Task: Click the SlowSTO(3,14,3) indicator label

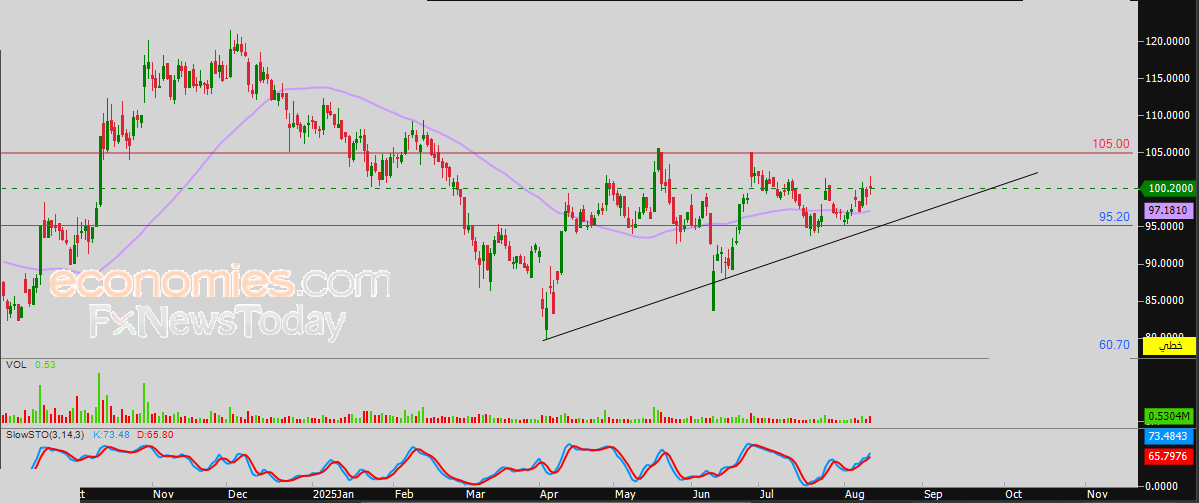Action: coord(46,434)
